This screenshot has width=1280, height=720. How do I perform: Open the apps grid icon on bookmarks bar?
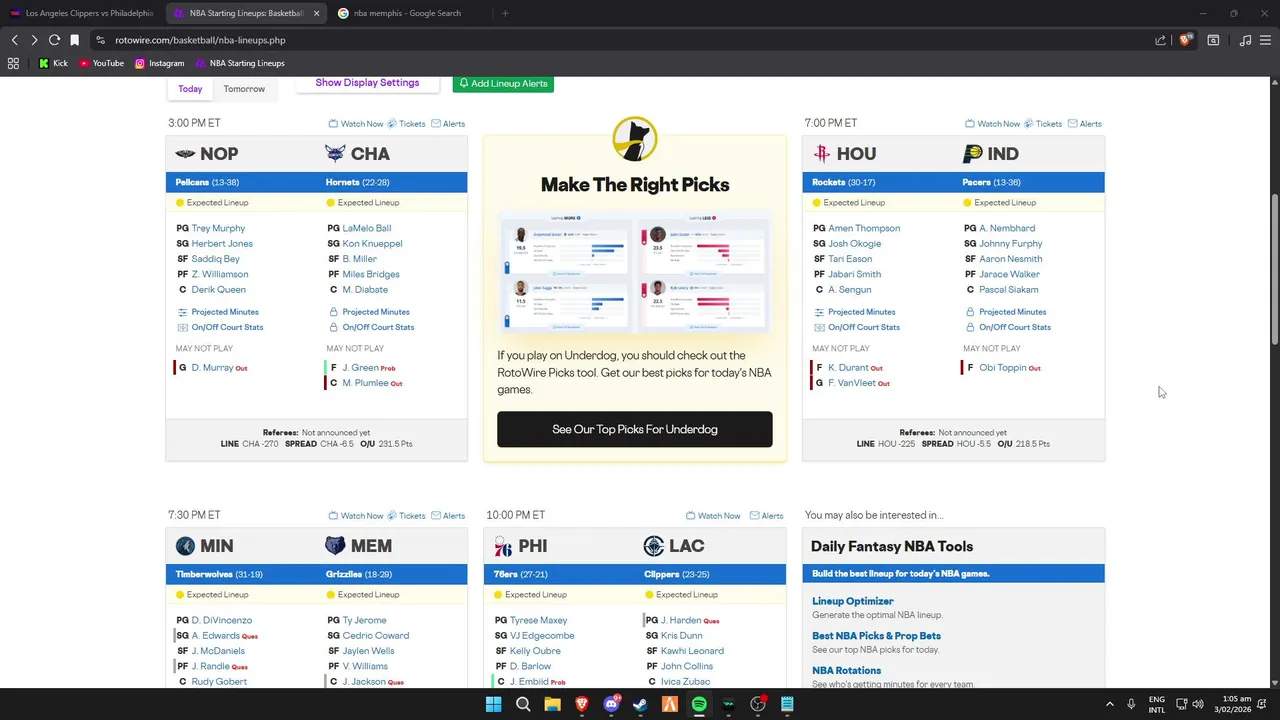click(x=13, y=63)
